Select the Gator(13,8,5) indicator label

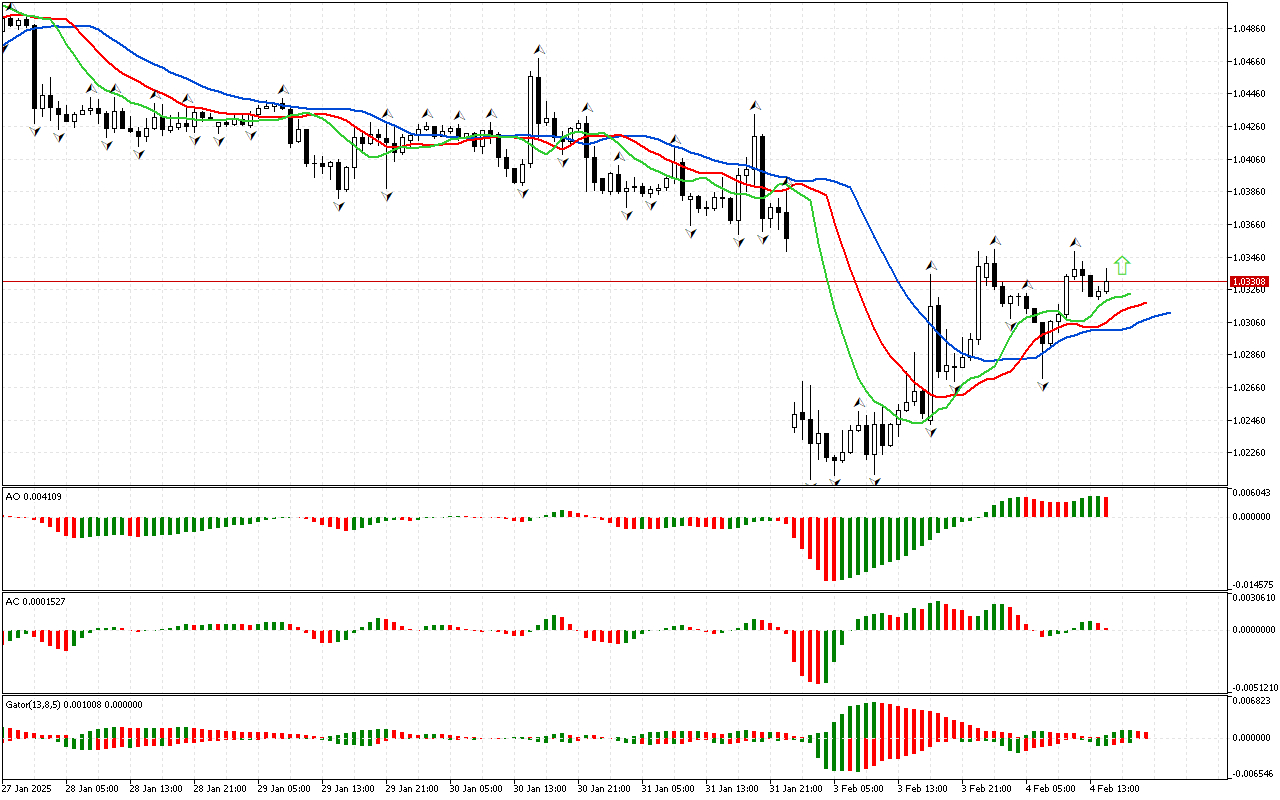tap(74, 704)
